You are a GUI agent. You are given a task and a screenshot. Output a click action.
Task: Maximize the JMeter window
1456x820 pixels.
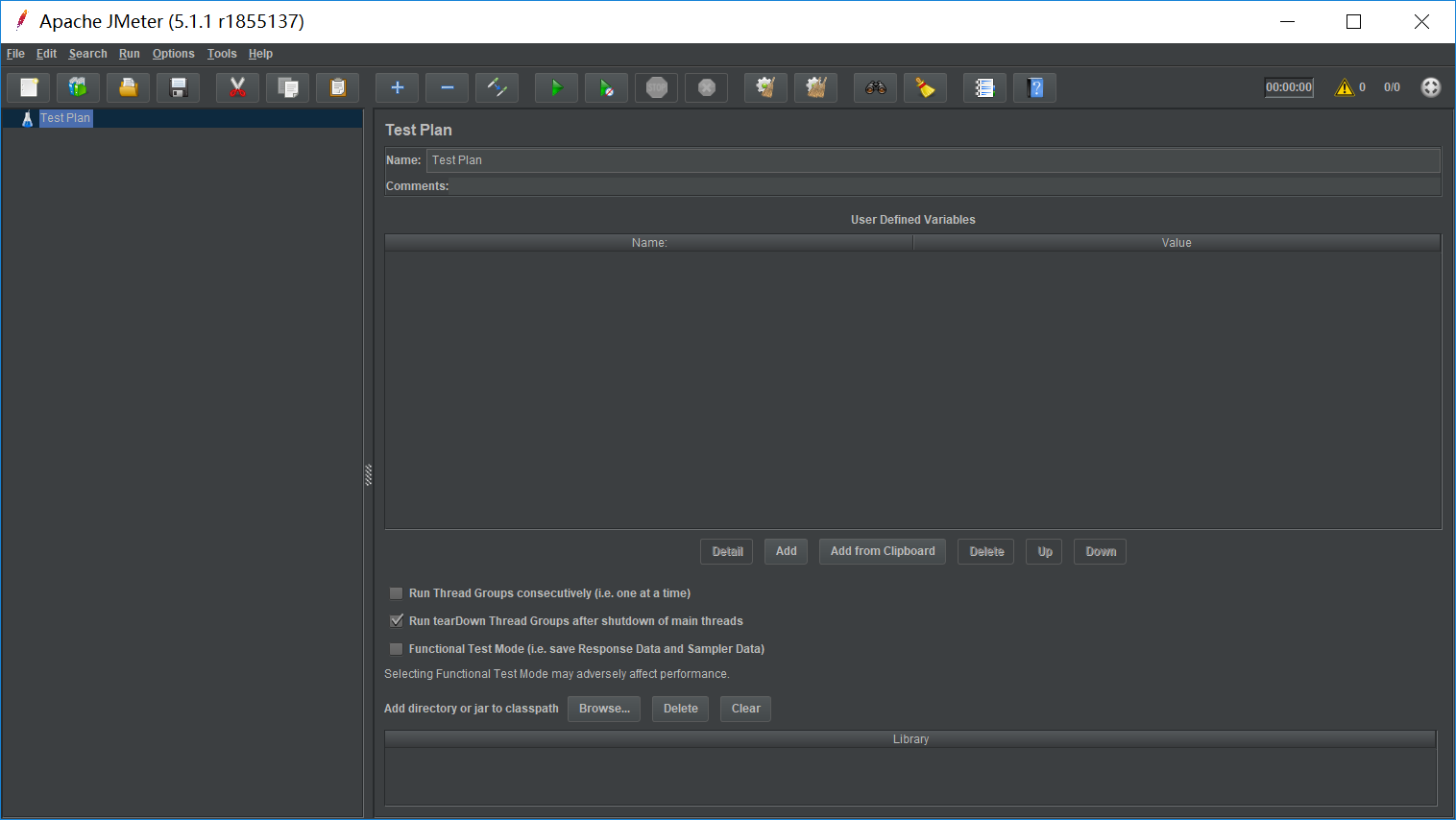point(1353,21)
